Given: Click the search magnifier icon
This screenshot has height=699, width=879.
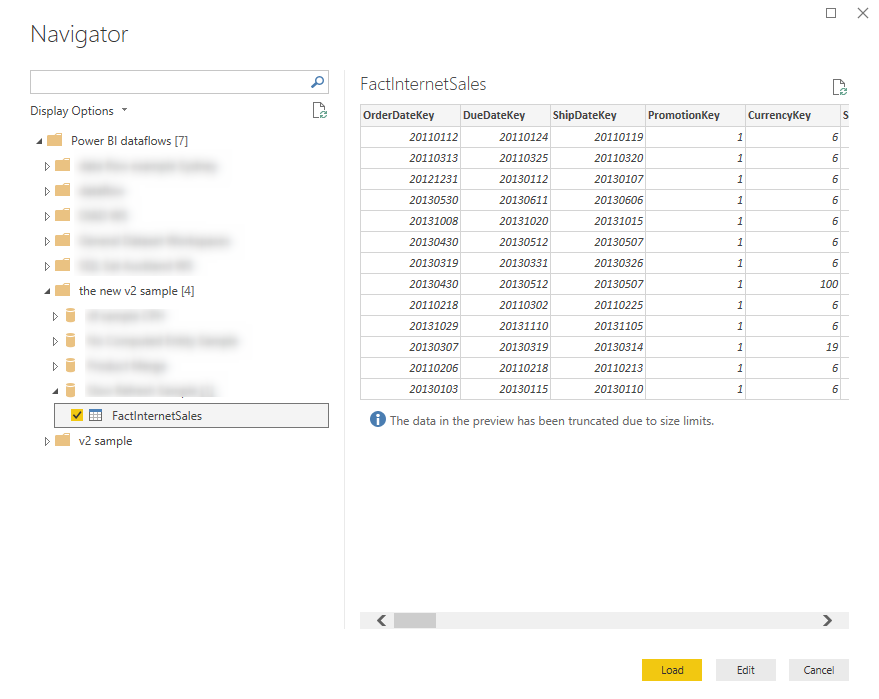Looking at the screenshot, I should click(x=317, y=82).
